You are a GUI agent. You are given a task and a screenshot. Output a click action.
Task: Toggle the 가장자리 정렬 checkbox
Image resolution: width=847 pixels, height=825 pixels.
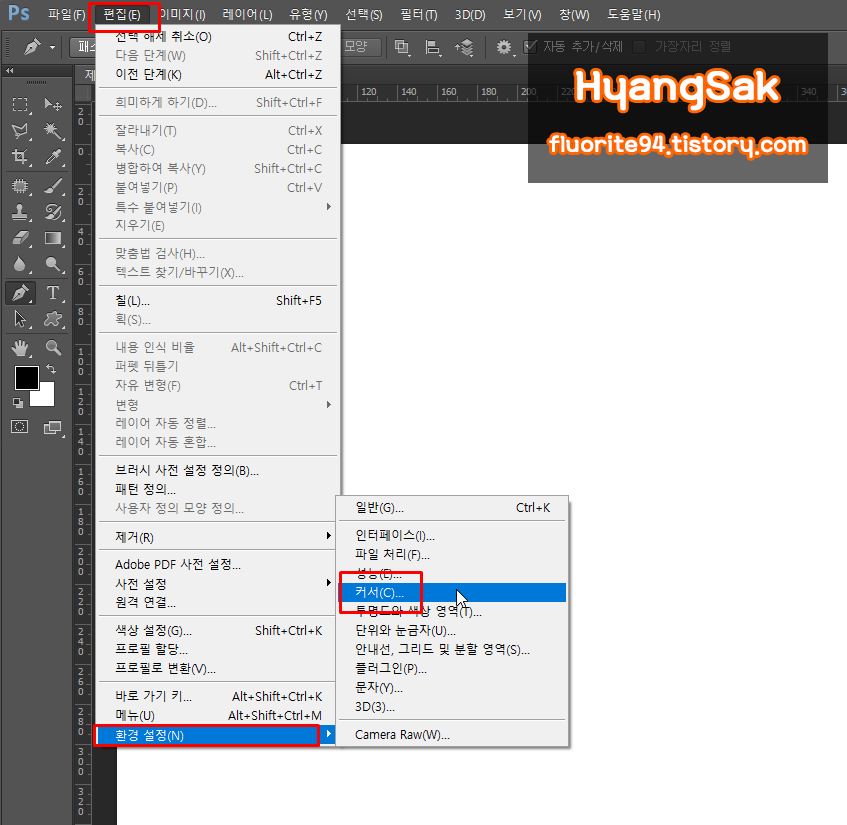click(x=640, y=47)
